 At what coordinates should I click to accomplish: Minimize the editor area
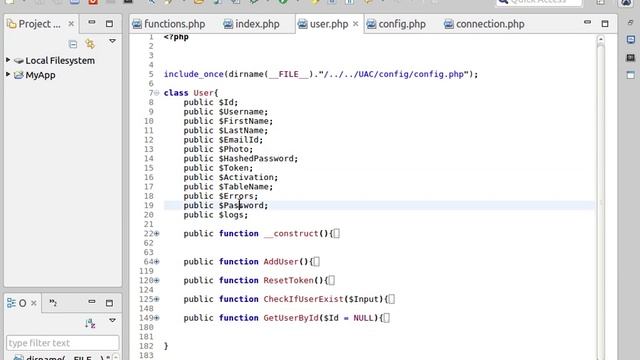(587, 22)
